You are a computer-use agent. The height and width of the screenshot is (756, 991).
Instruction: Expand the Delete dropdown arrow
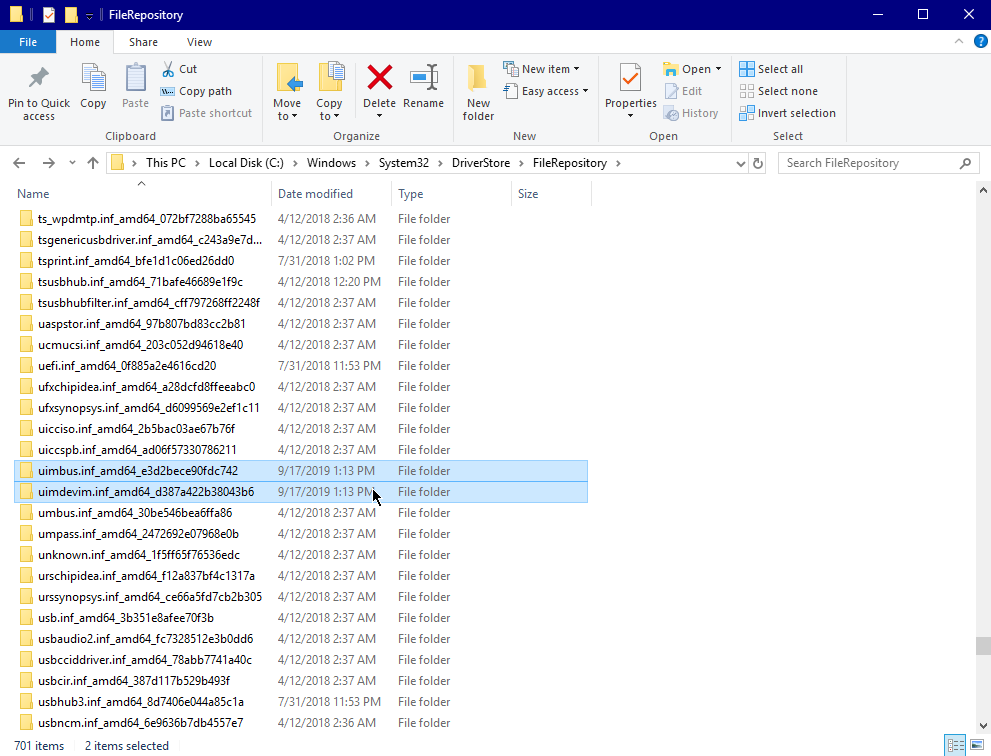379,116
